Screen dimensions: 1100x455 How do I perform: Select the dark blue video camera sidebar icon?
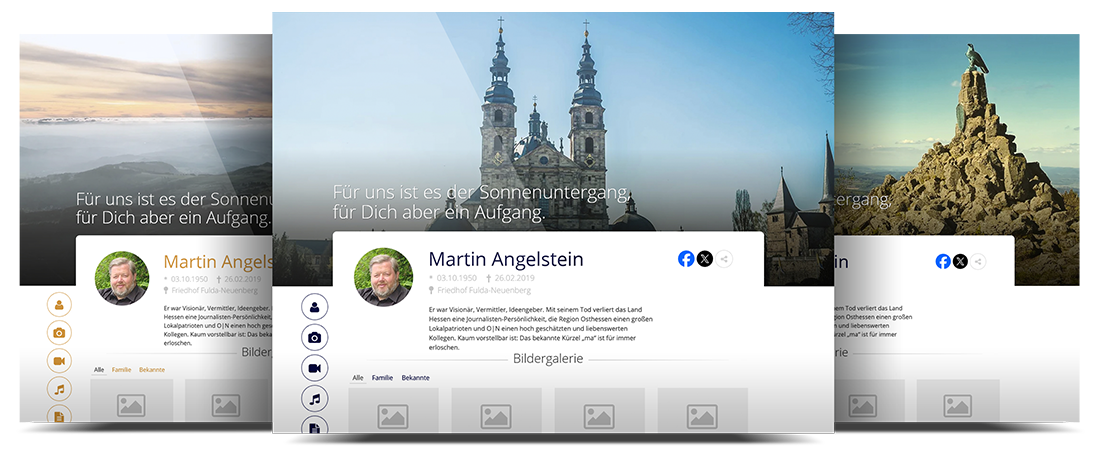point(315,368)
